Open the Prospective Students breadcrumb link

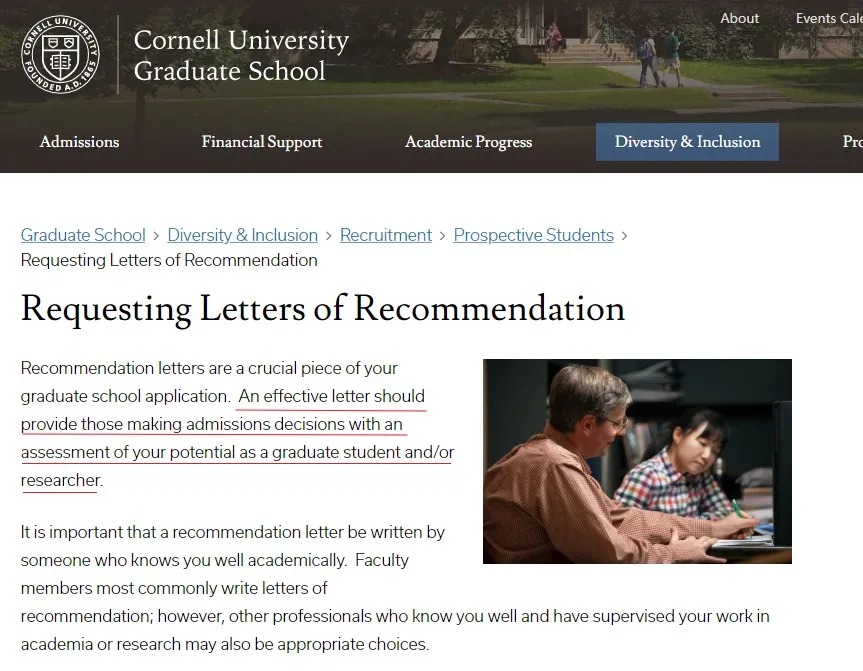[533, 235]
